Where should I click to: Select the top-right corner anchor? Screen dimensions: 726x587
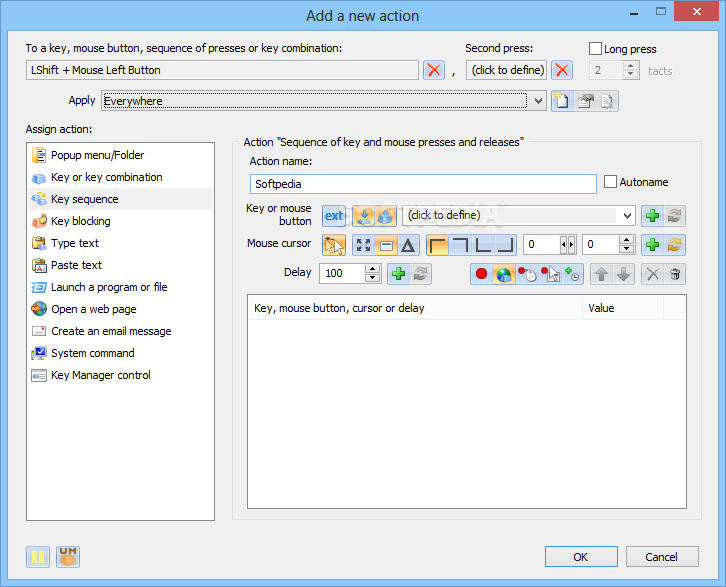[460, 245]
